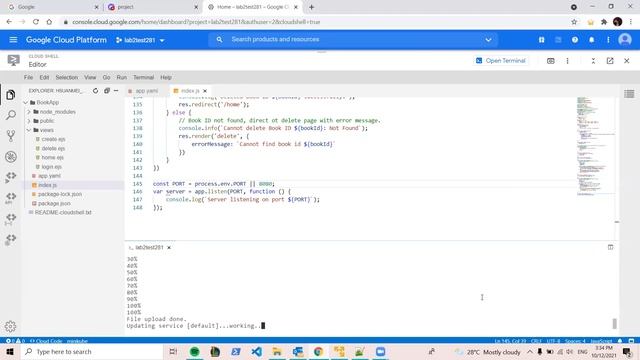Click the Open Terminal button
640x360 pixels.
click(x=501, y=60)
